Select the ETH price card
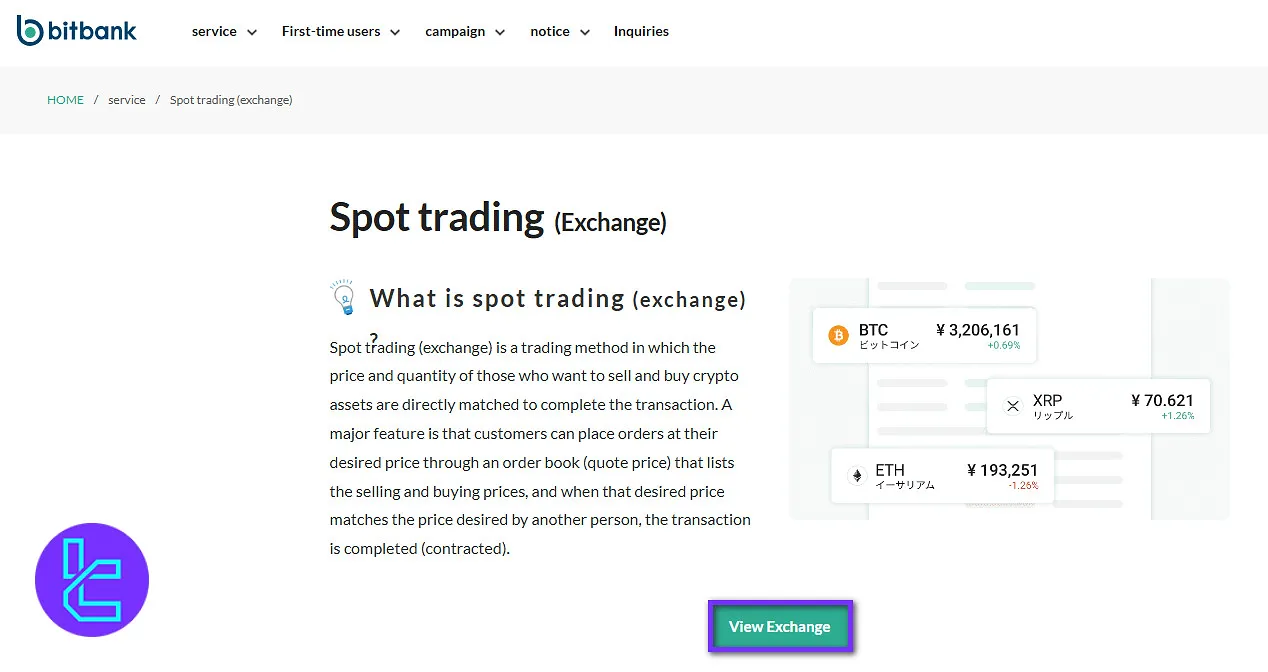 942,476
